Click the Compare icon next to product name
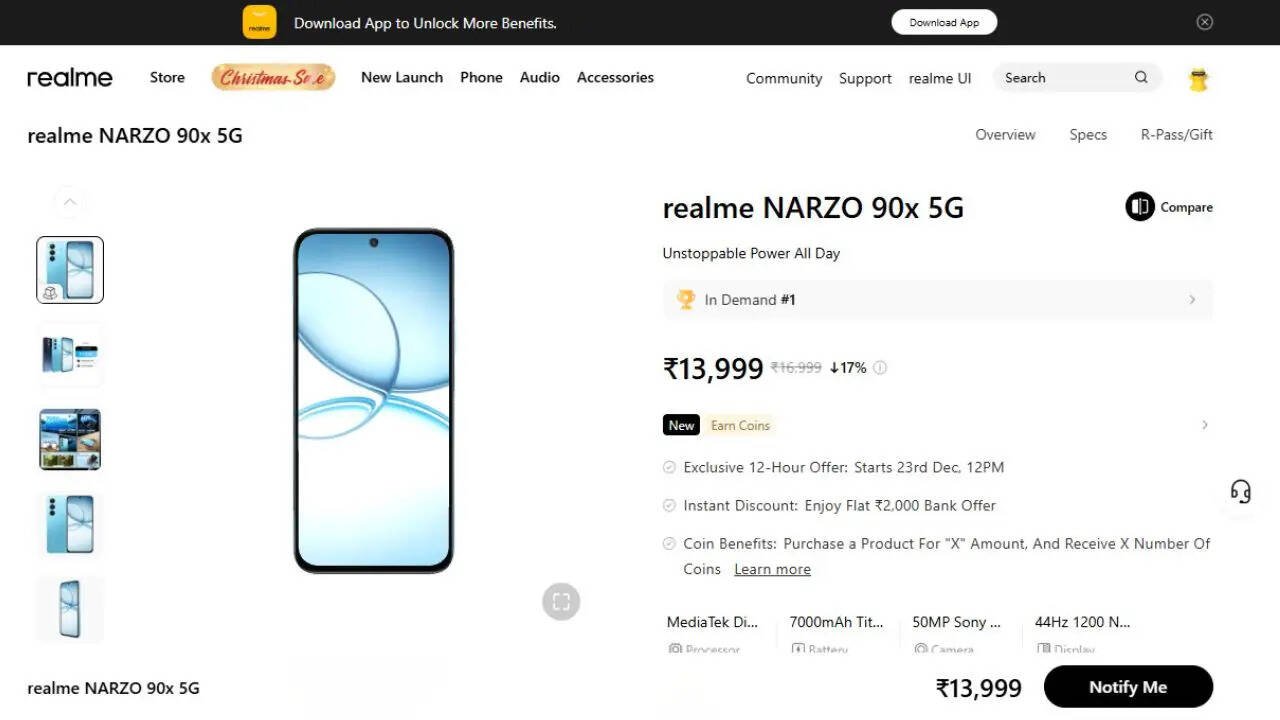This screenshot has height=720, width=1280. [x=1140, y=207]
